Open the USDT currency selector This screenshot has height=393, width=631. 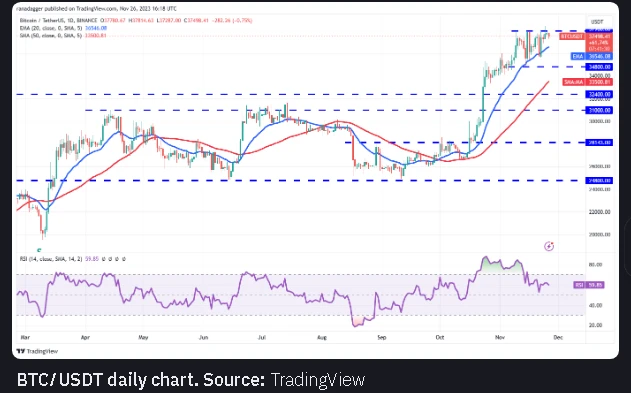597,22
